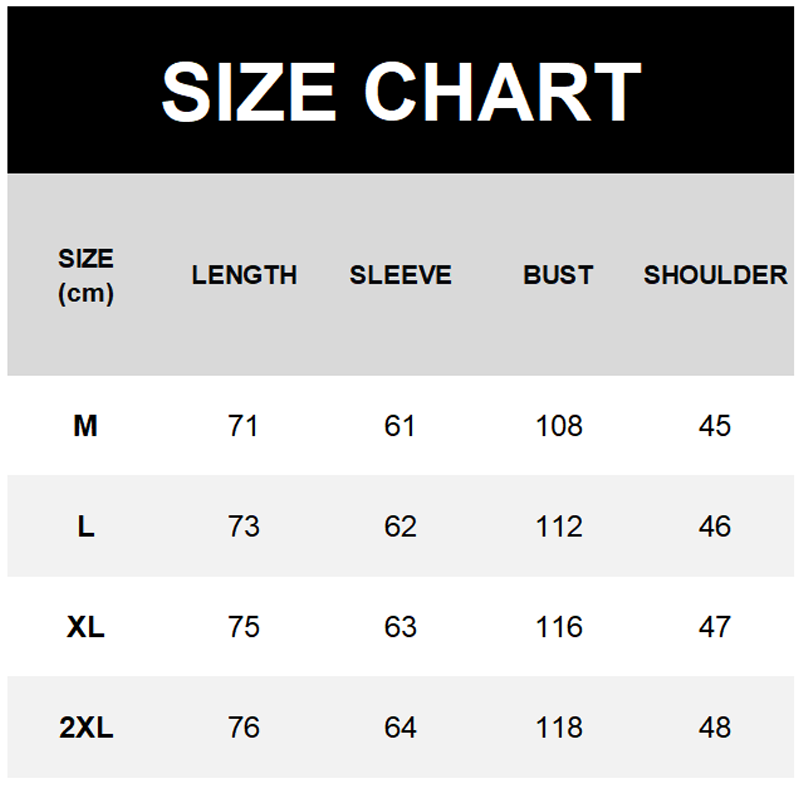The width and height of the screenshot is (800, 800).
Task: Select sleeve value 62 in L row
Action: pyautogui.click(x=400, y=527)
